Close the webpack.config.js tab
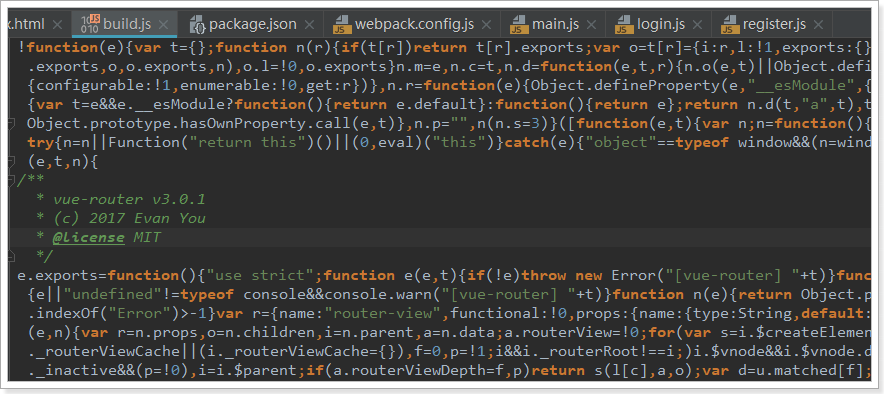 pyautogui.click(x=487, y=25)
